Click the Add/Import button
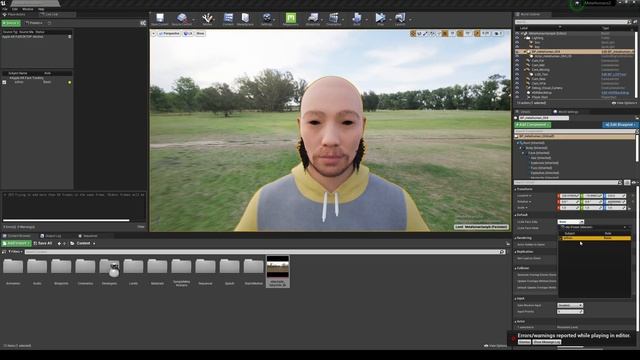 (16, 243)
